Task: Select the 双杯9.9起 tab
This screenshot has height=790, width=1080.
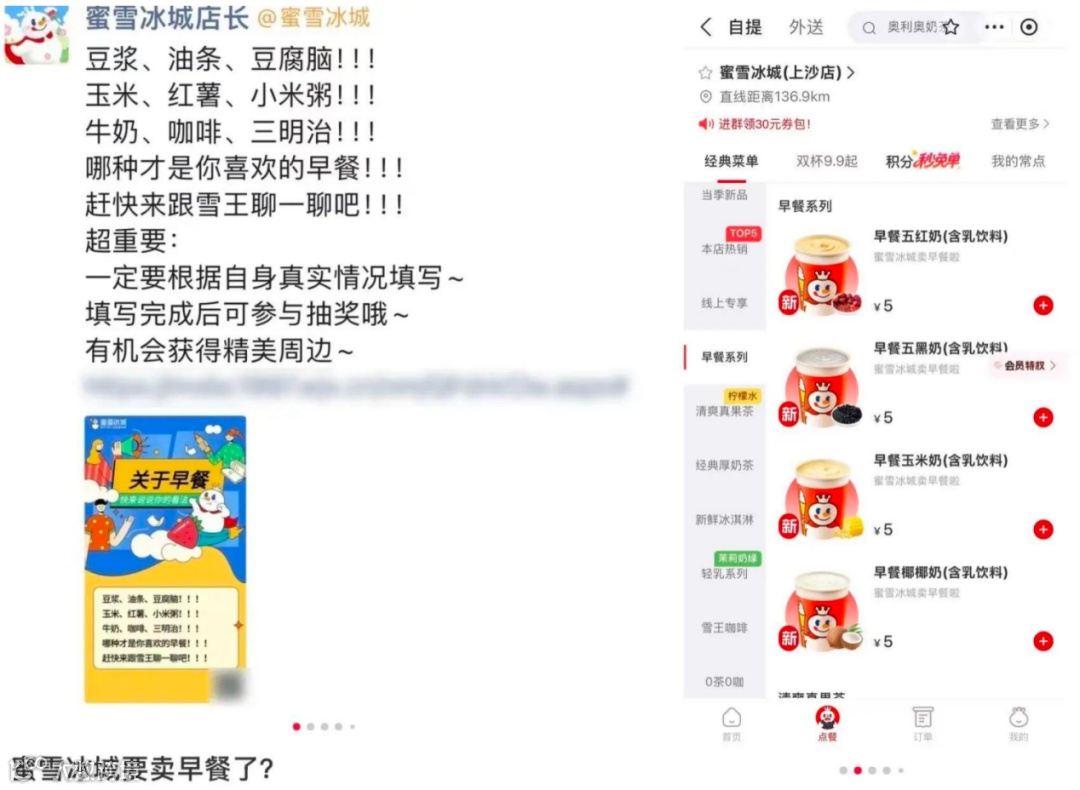Action: (x=827, y=161)
